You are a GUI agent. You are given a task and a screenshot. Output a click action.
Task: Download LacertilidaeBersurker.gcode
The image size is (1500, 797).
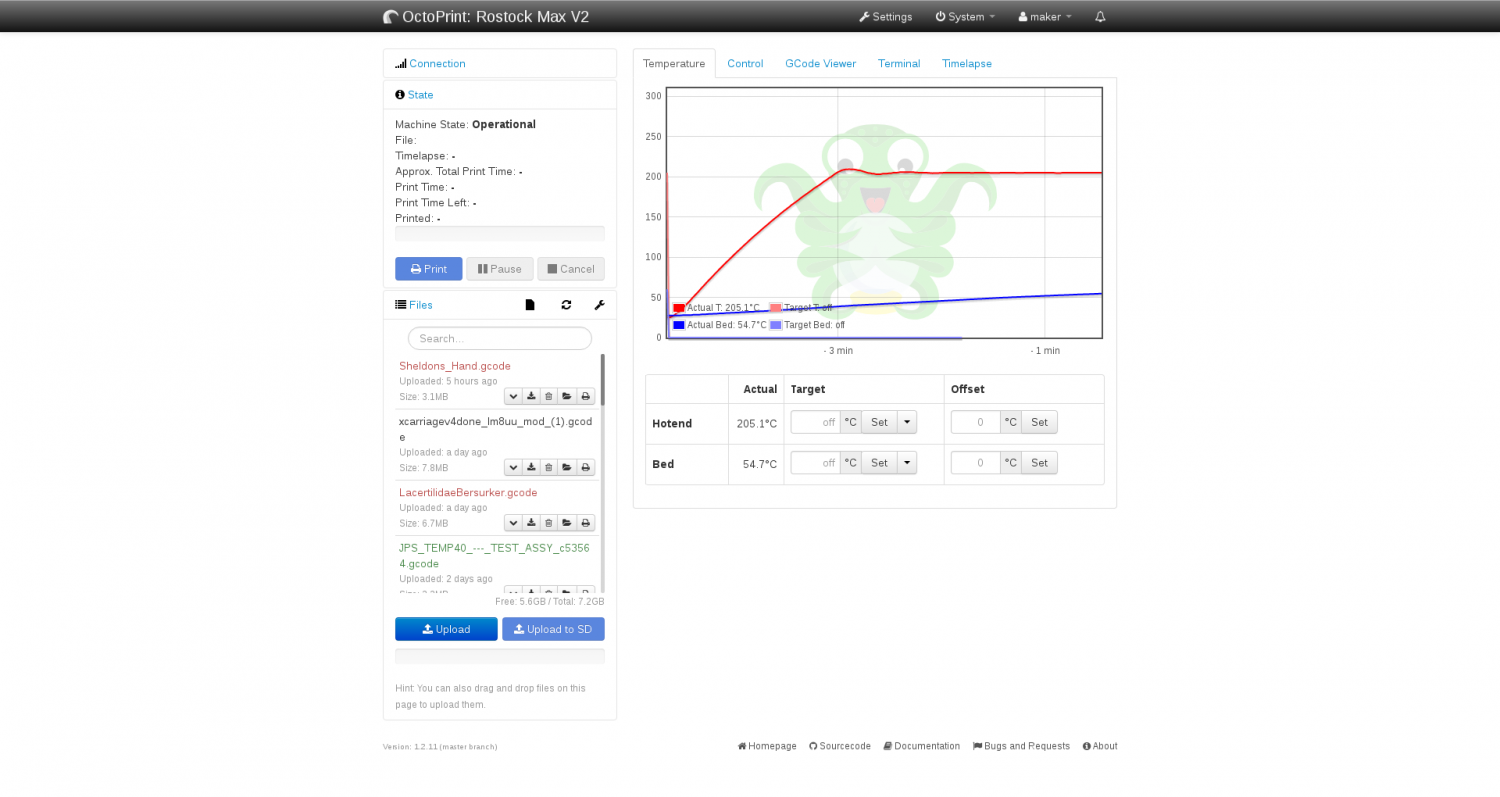[531, 522]
